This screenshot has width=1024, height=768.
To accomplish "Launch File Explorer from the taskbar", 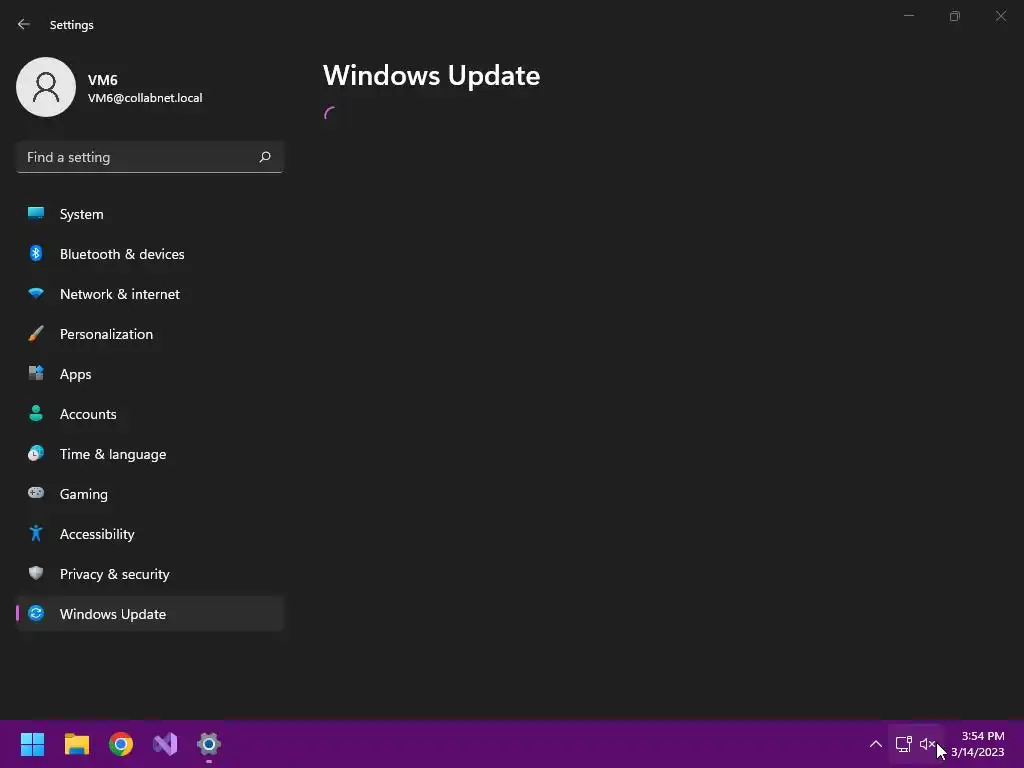I will pyautogui.click(x=76, y=744).
